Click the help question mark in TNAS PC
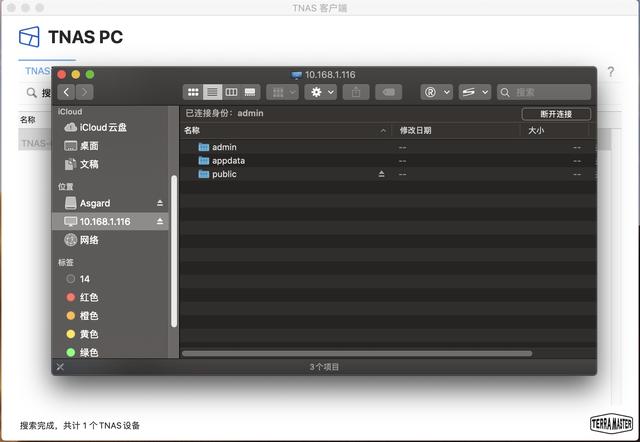Viewport: 640px width, 442px height. tap(611, 72)
